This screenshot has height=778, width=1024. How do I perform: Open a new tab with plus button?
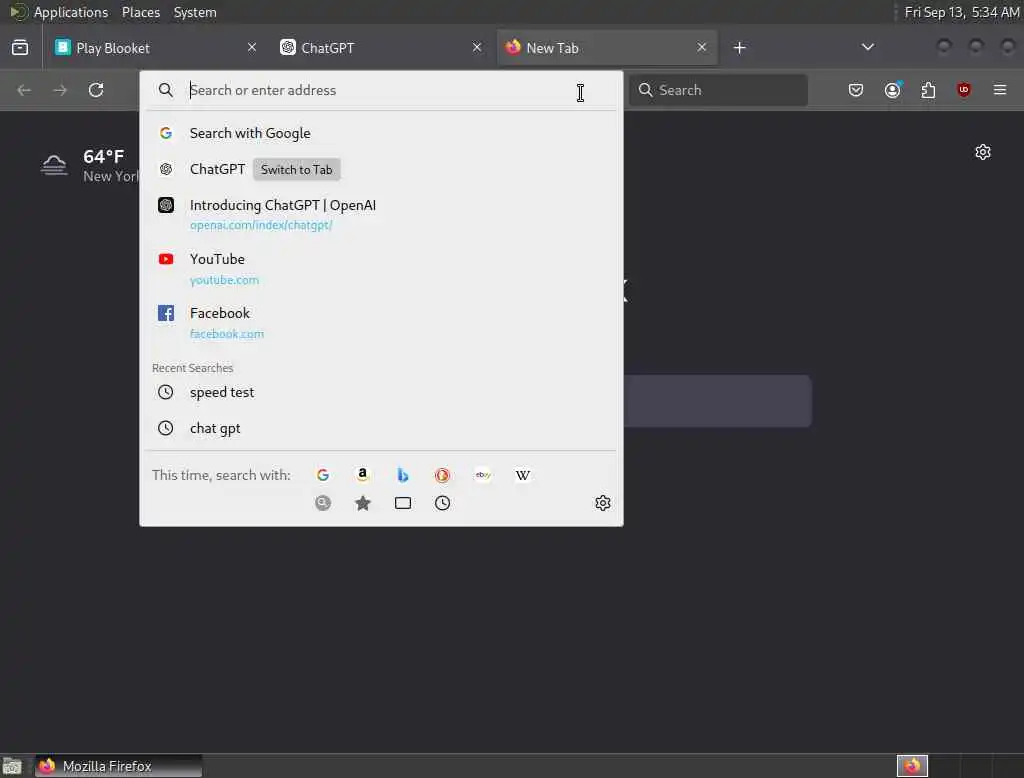pyautogui.click(x=739, y=48)
